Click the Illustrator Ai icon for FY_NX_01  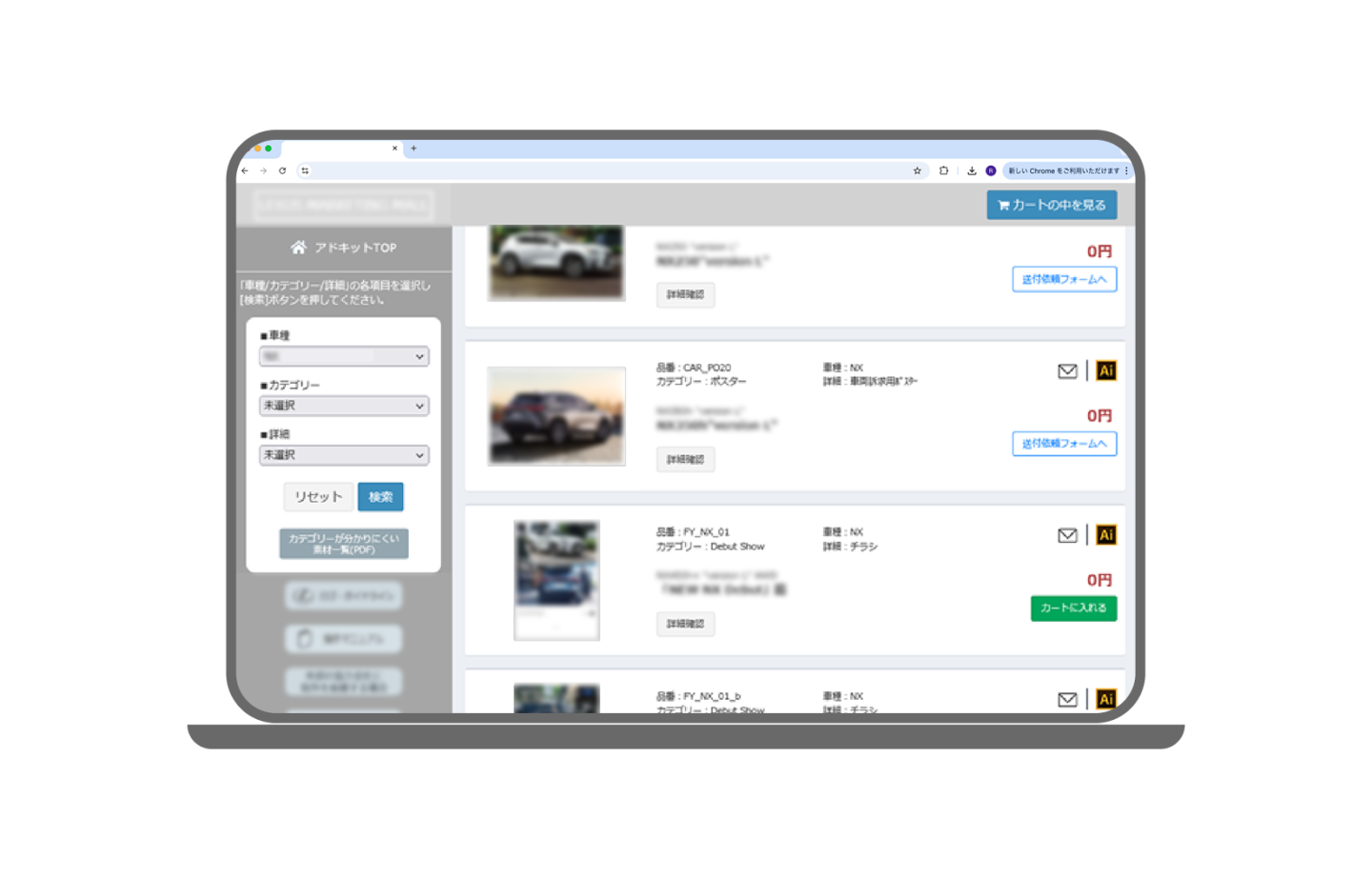(1105, 535)
